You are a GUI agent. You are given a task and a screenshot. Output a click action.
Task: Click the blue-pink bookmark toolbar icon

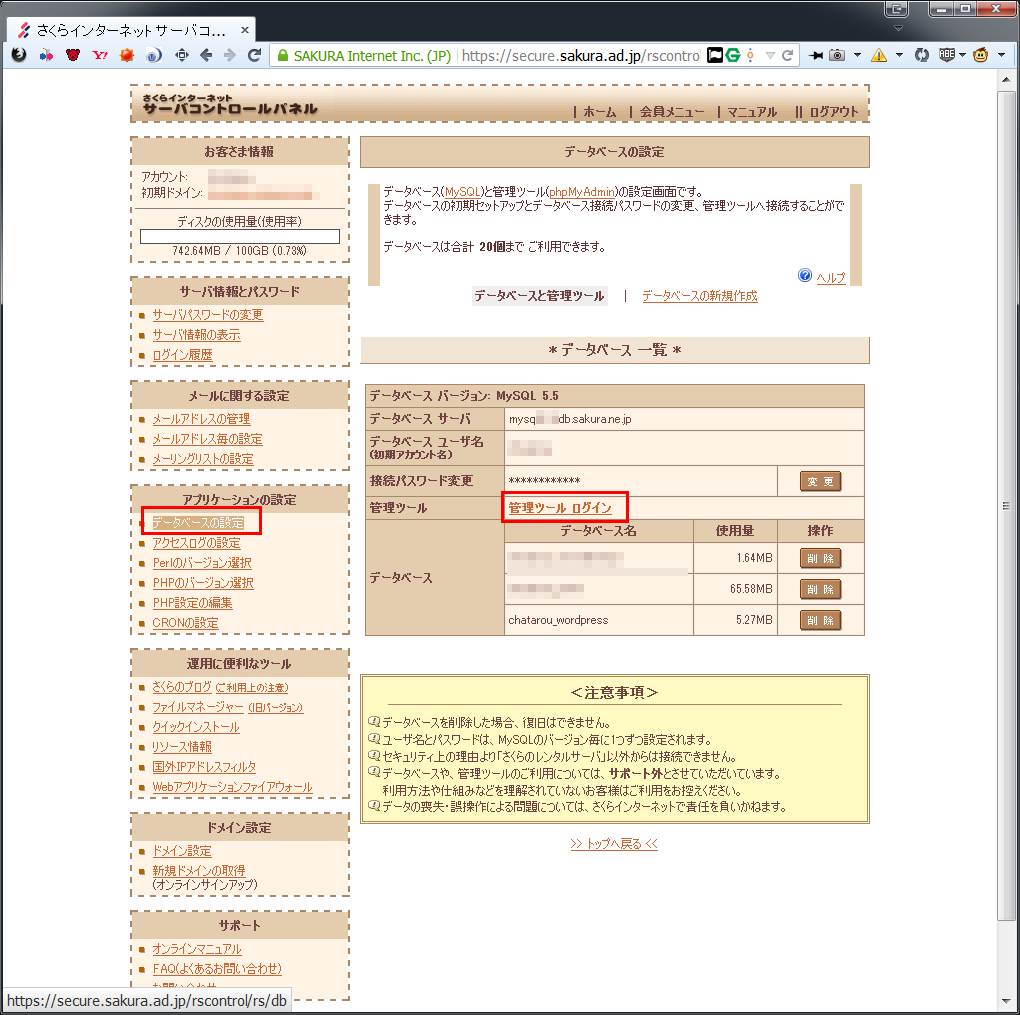[46, 55]
